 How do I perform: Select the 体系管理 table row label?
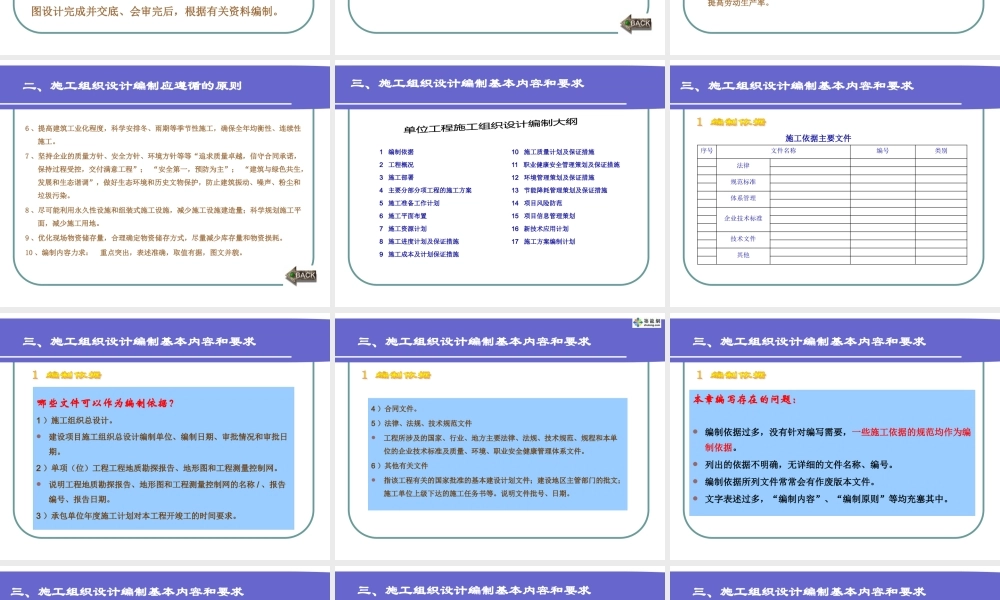pos(743,198)
